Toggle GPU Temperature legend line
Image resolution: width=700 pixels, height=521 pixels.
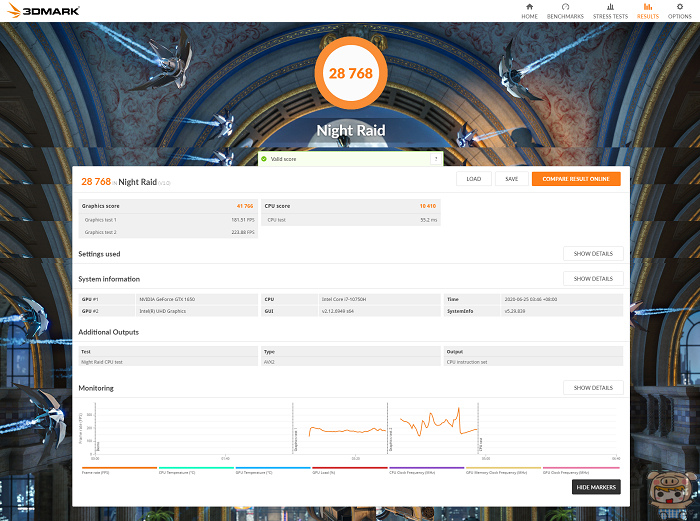[273, 470]
